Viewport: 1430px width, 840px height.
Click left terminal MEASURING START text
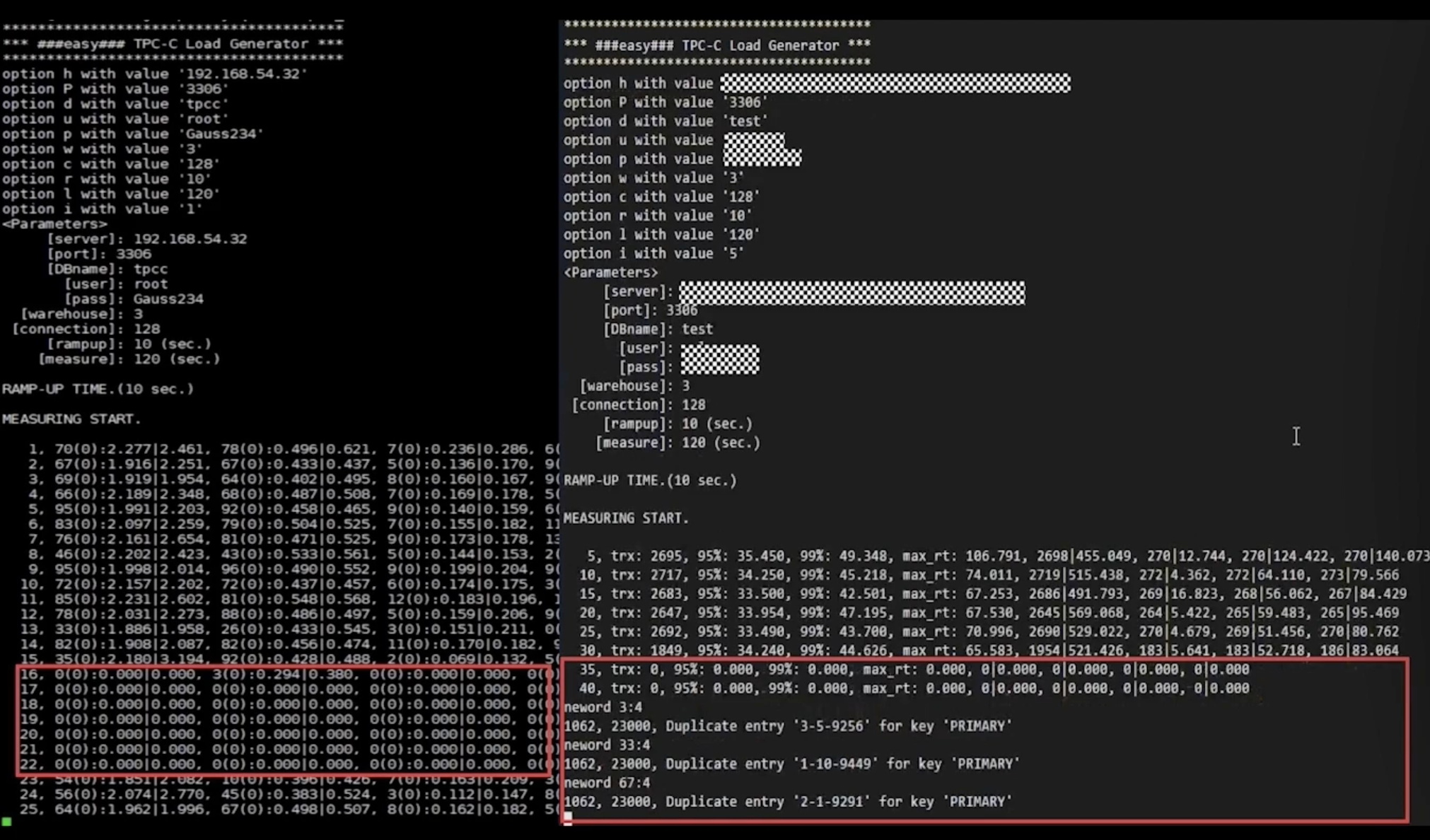(71, 419)
